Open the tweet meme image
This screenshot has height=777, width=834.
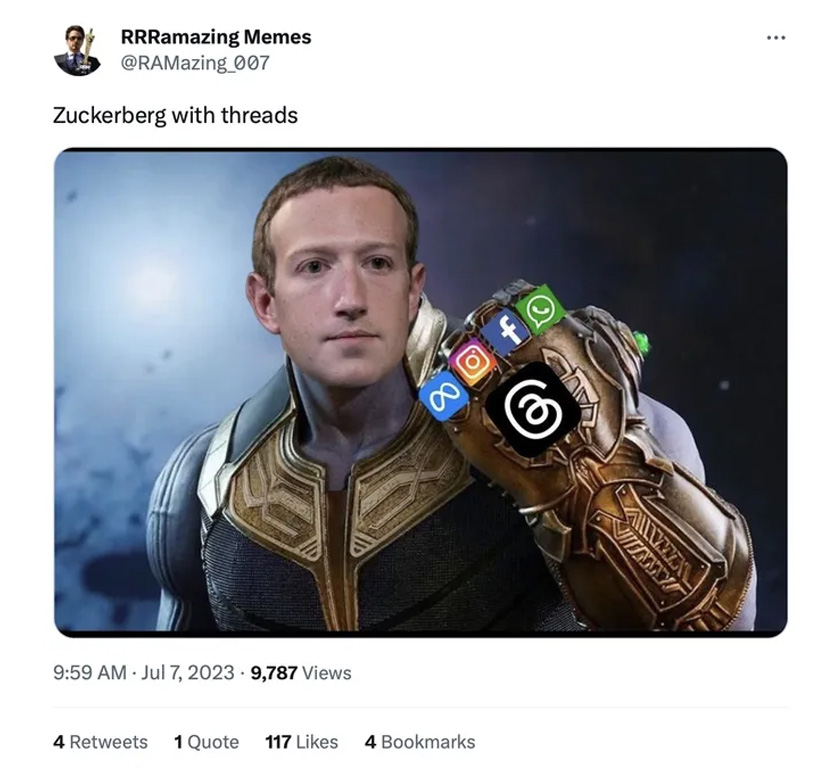coord(421,392)
